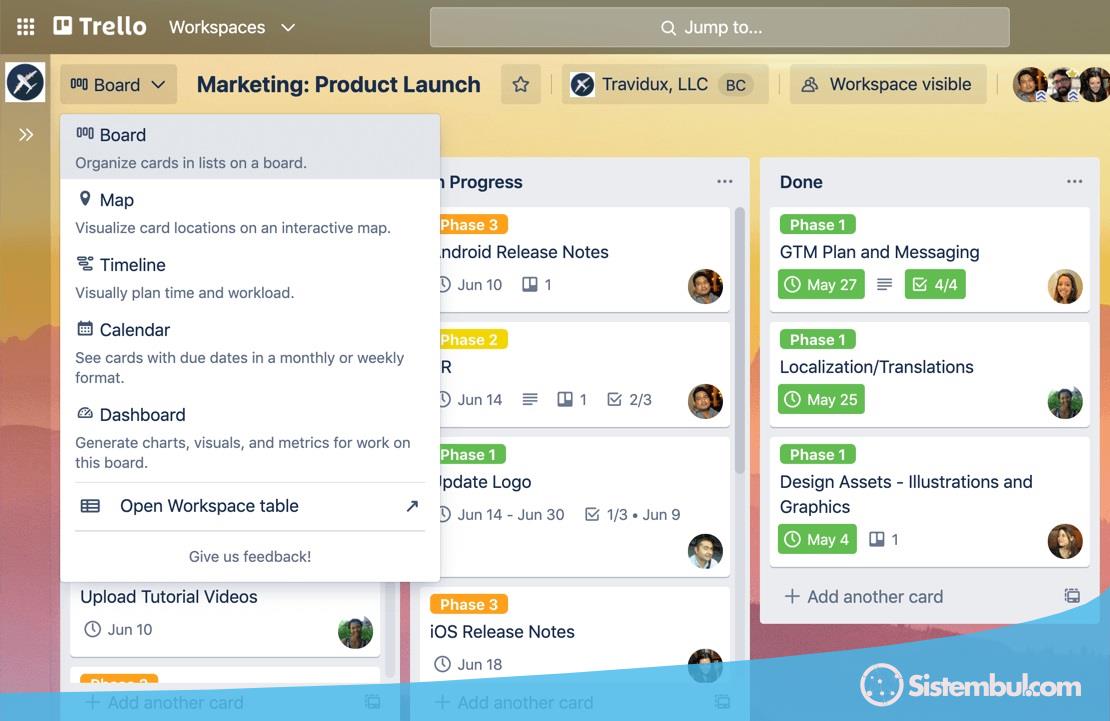Click member avatar on Design Assets card
Viewport: 1110px width, 721px height.
pyautogui.click(x=1065, y=541)
